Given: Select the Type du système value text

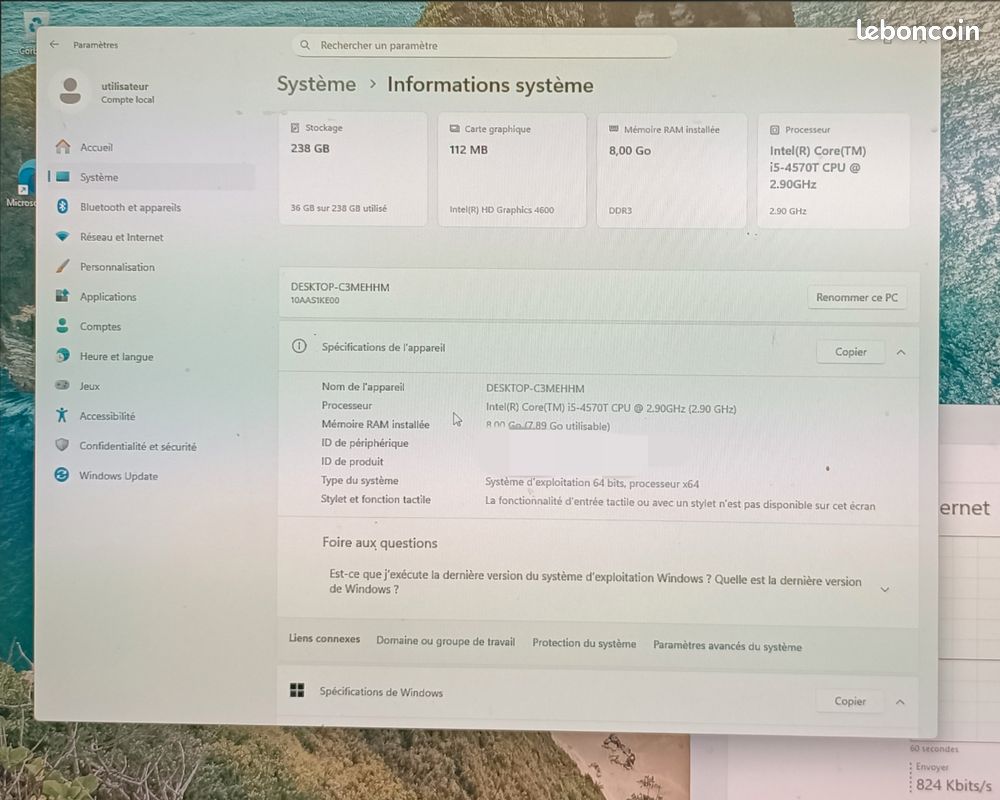Looking at the screenshot, I should click(x=592, y=483).
